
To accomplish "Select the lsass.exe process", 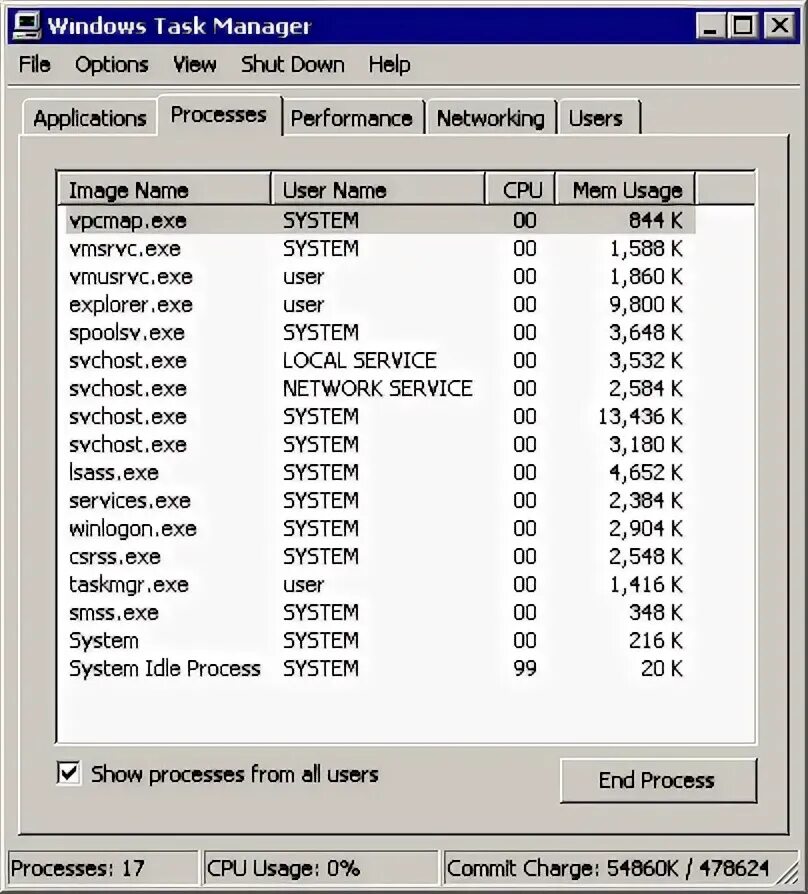I will pyautogui.click(x=381, y=472).
